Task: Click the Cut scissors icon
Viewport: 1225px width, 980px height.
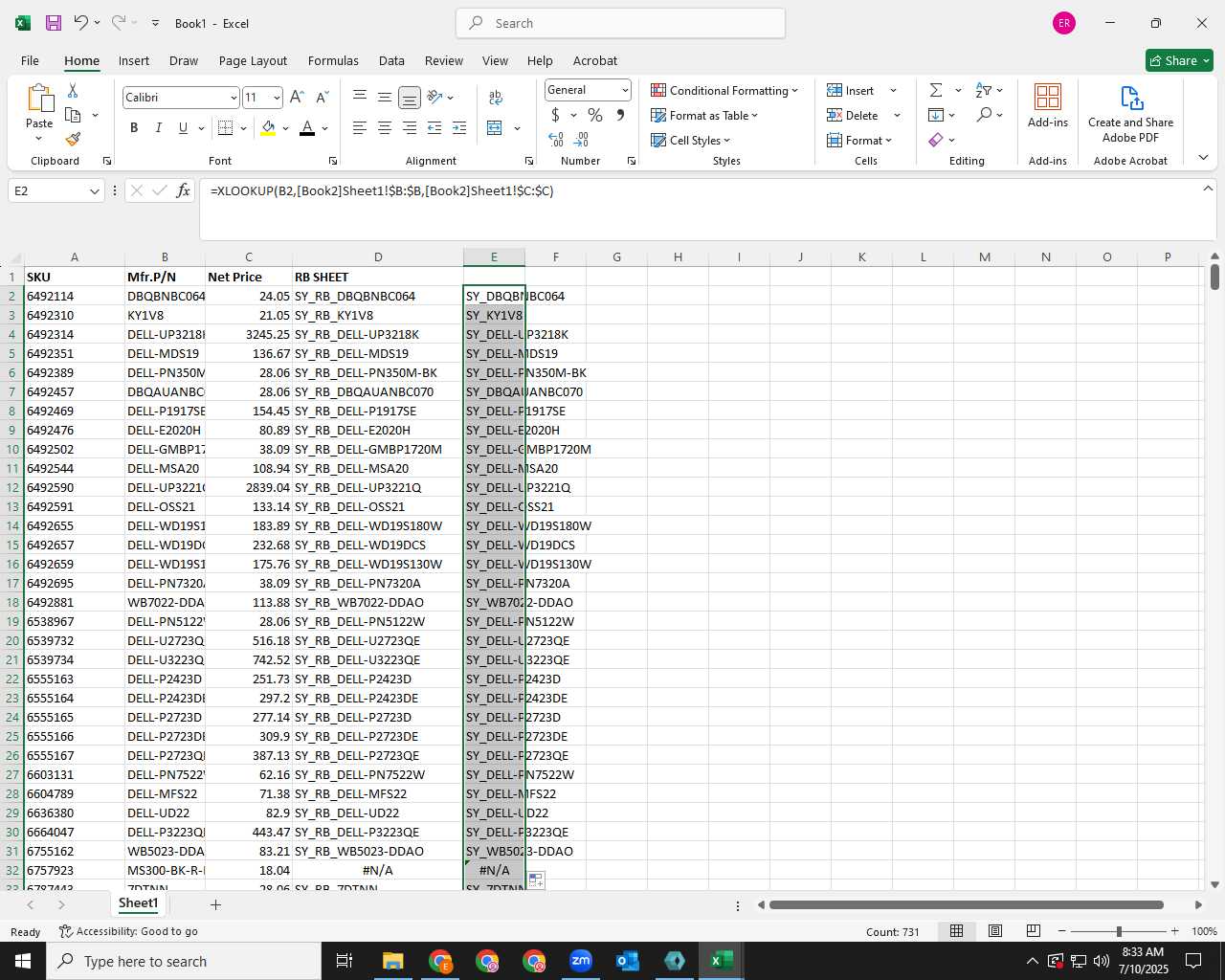Action: point(73,90)
